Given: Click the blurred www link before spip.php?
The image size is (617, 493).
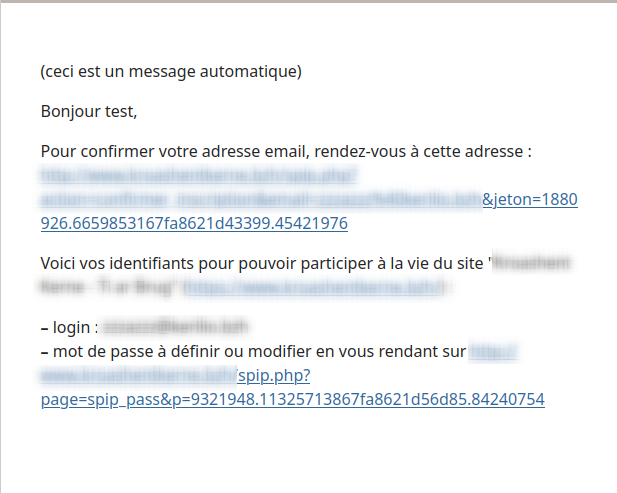Looking at the screenshot, I should [x=139, y=375].
